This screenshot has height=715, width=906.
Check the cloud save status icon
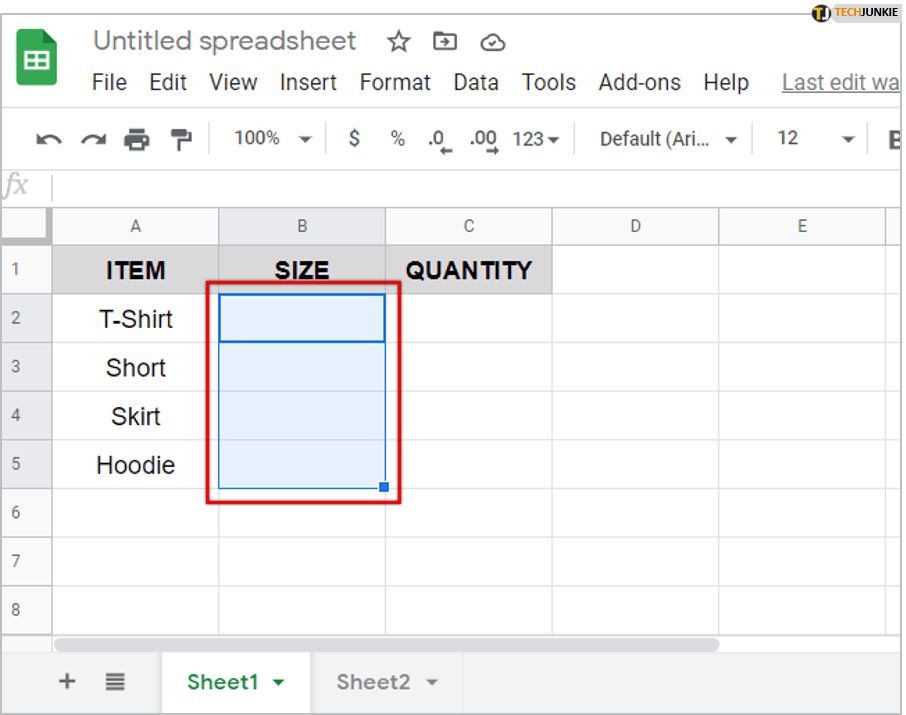tap(492, 42)
